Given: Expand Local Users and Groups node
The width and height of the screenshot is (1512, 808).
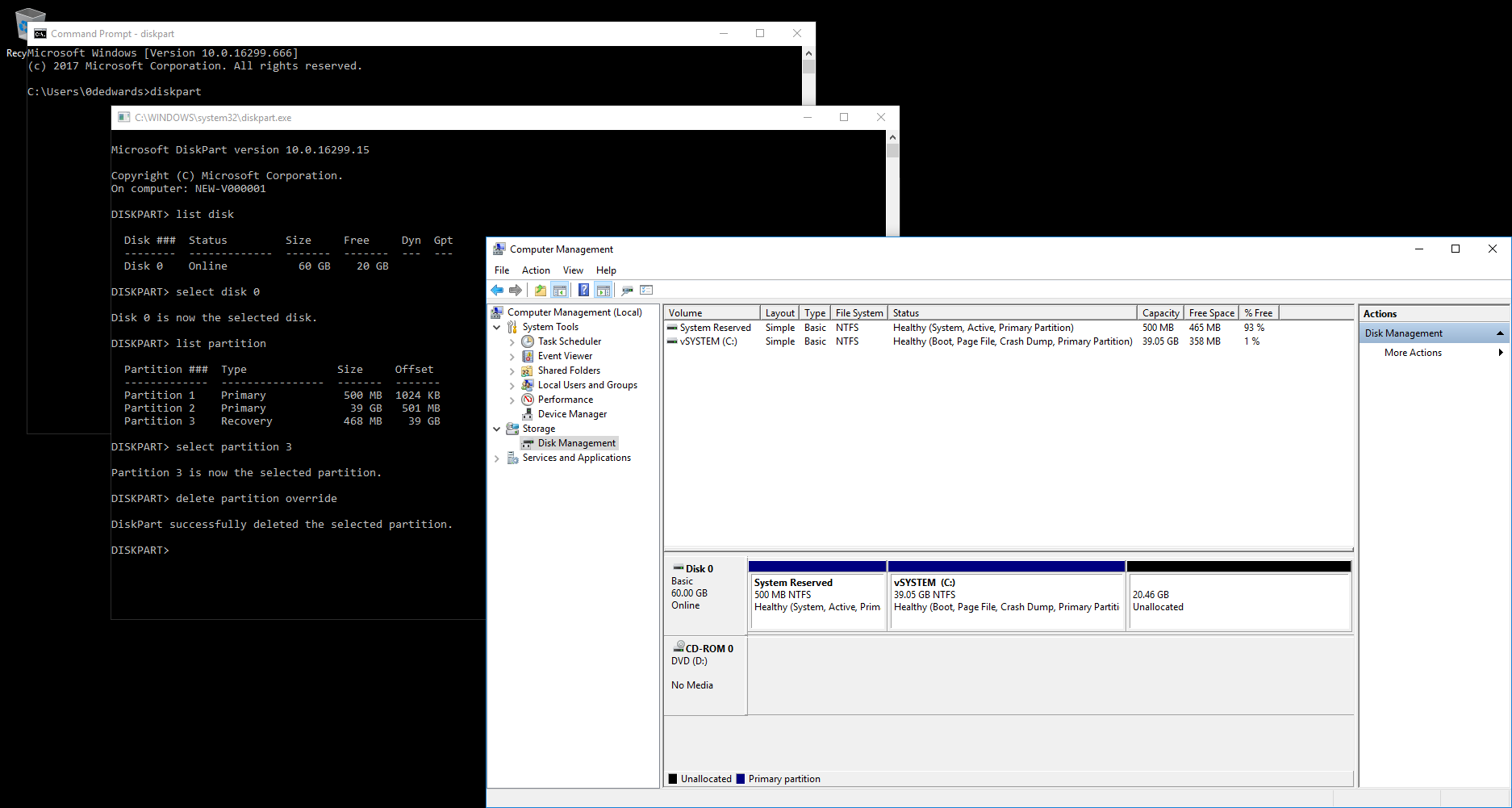Looking at the screenshot, I should point(512,385).
